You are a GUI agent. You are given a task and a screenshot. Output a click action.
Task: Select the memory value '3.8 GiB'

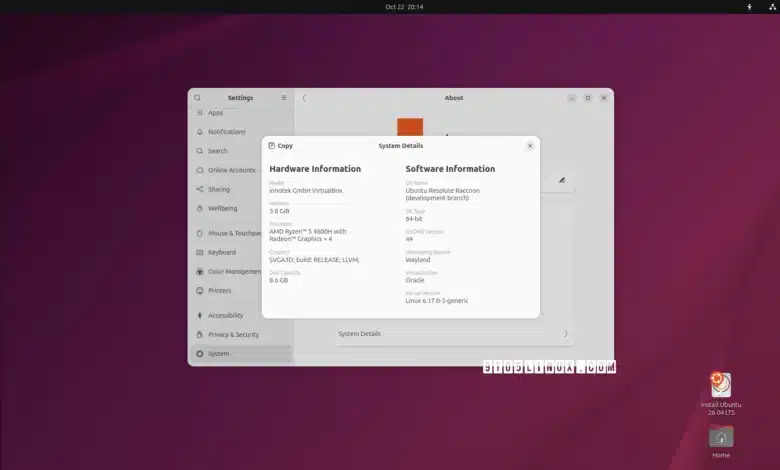click(x=279, y=211)
